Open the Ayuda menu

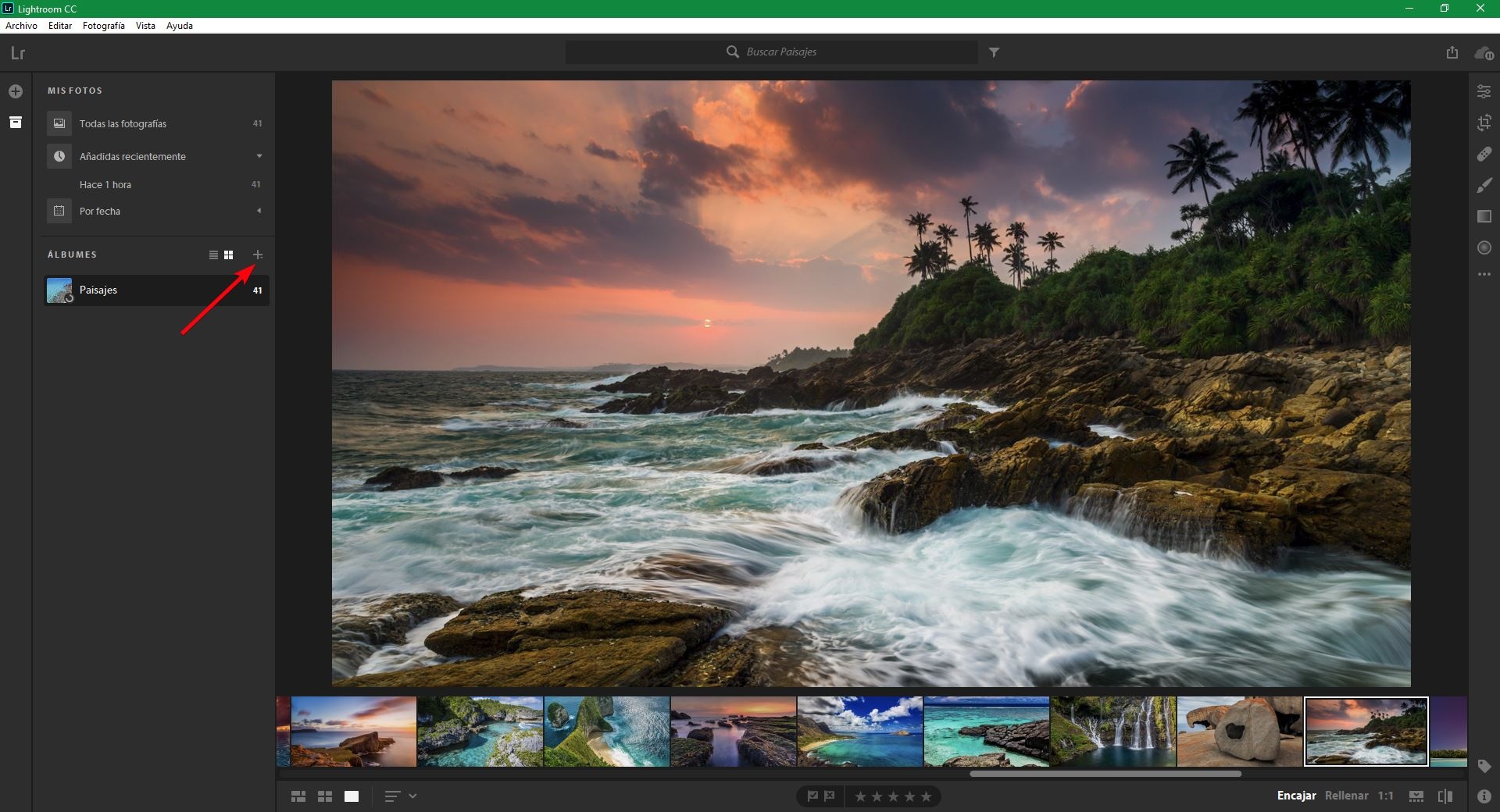click(x=180, y=26)
